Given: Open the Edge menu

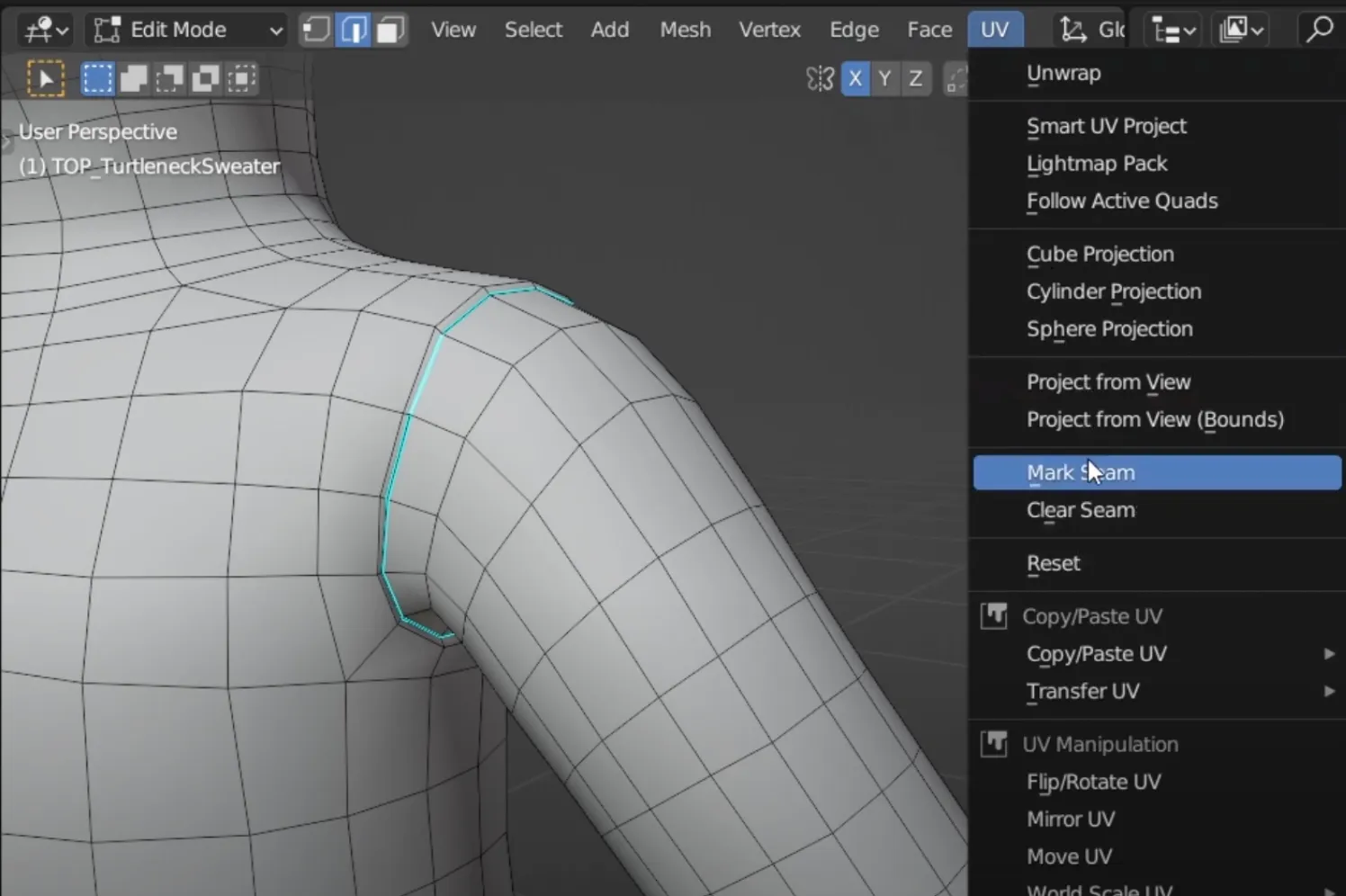Looking at the screenshot, I should (x=854, y=30).
